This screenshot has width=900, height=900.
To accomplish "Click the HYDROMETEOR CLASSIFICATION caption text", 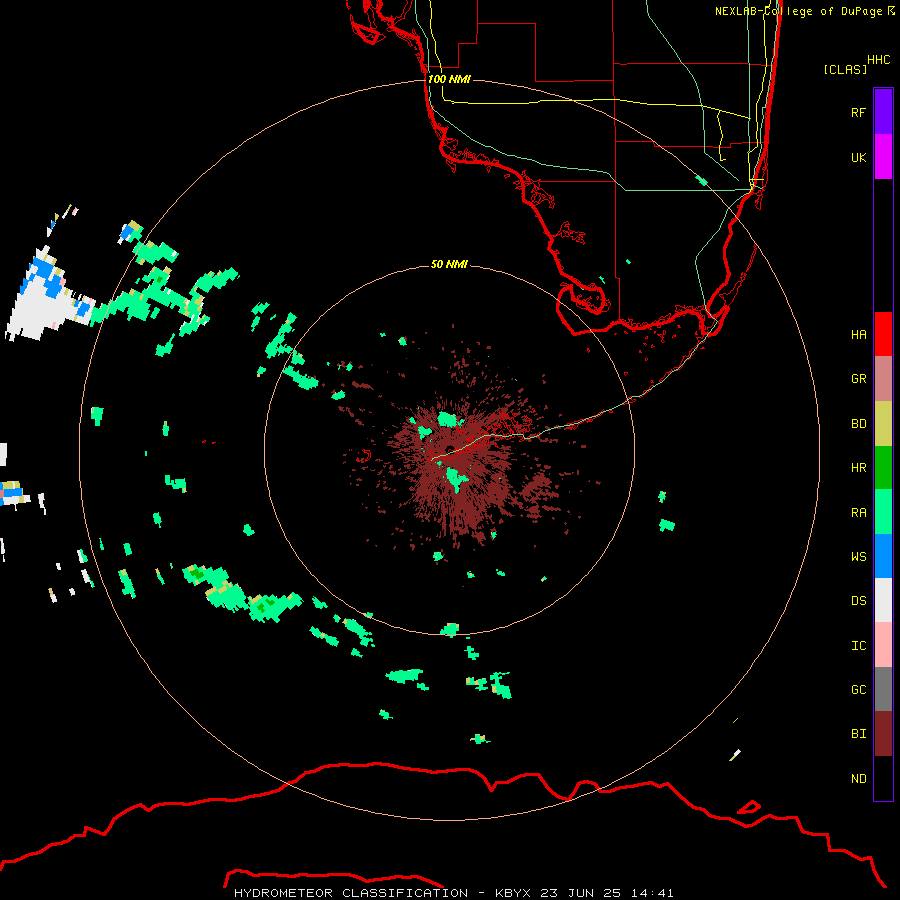I will point(351,893).
